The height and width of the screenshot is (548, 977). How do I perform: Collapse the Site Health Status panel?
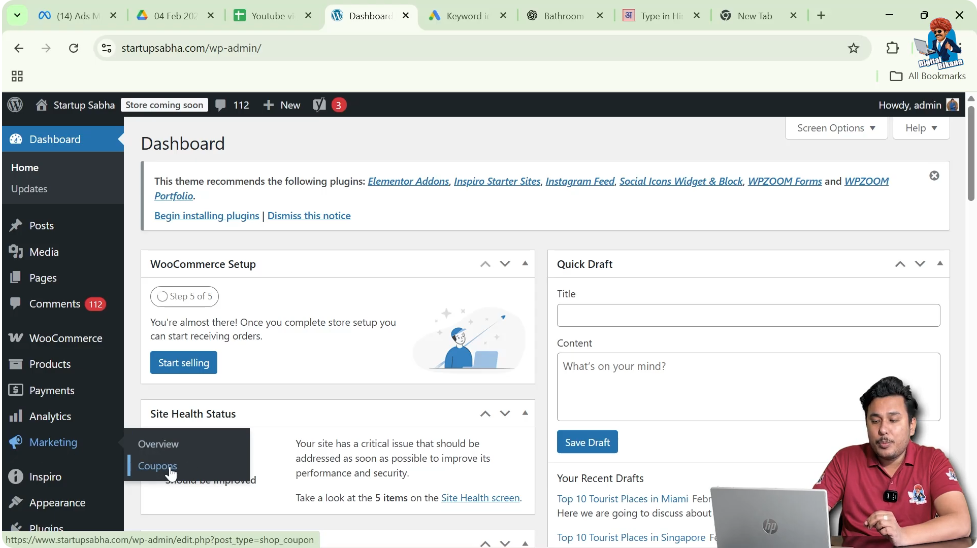(525, 413)
